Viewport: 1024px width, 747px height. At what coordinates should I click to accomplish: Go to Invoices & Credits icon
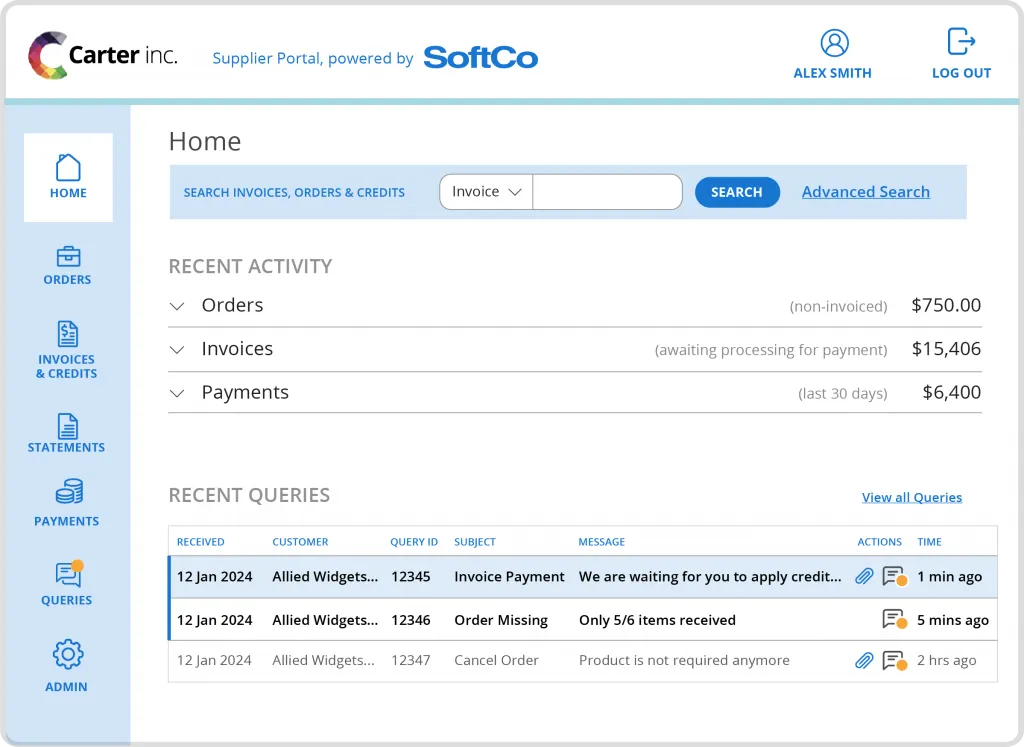68,334
